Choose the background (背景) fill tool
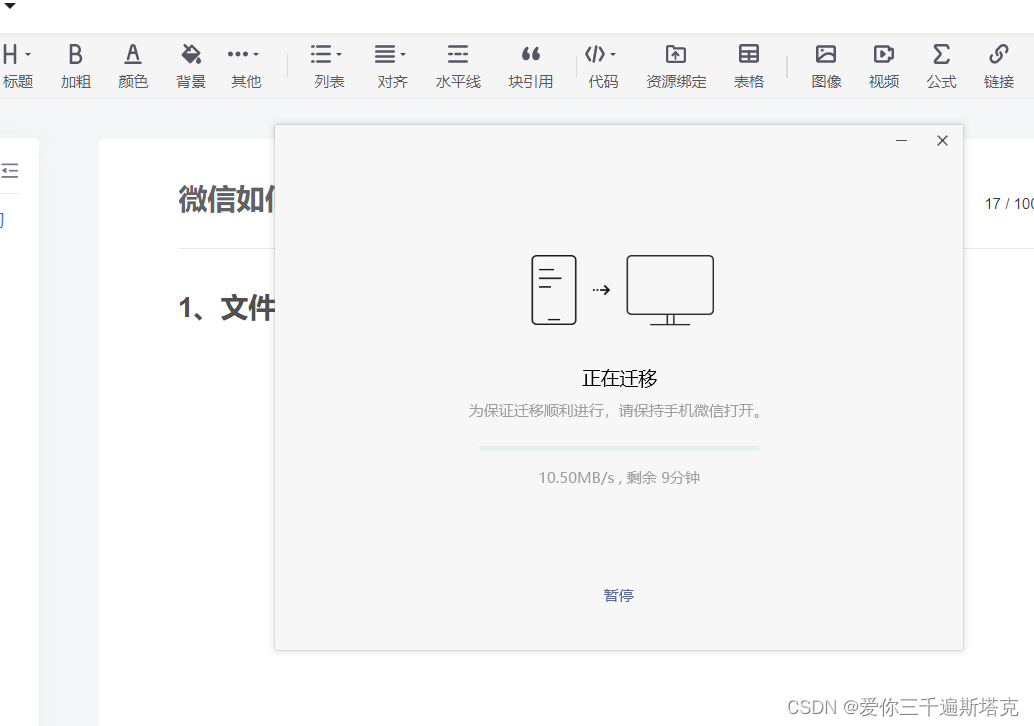1034x726 pixels. pyautogui.click(x=191, y=66)
